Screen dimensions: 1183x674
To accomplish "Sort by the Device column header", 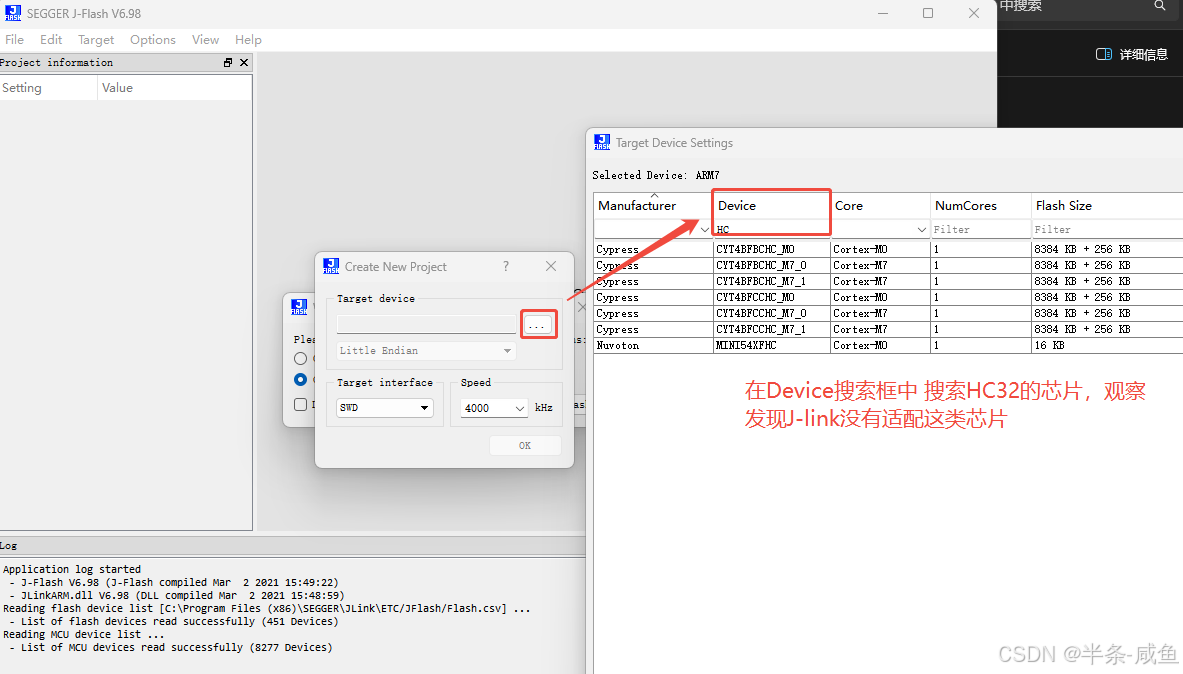I will 770,206.
